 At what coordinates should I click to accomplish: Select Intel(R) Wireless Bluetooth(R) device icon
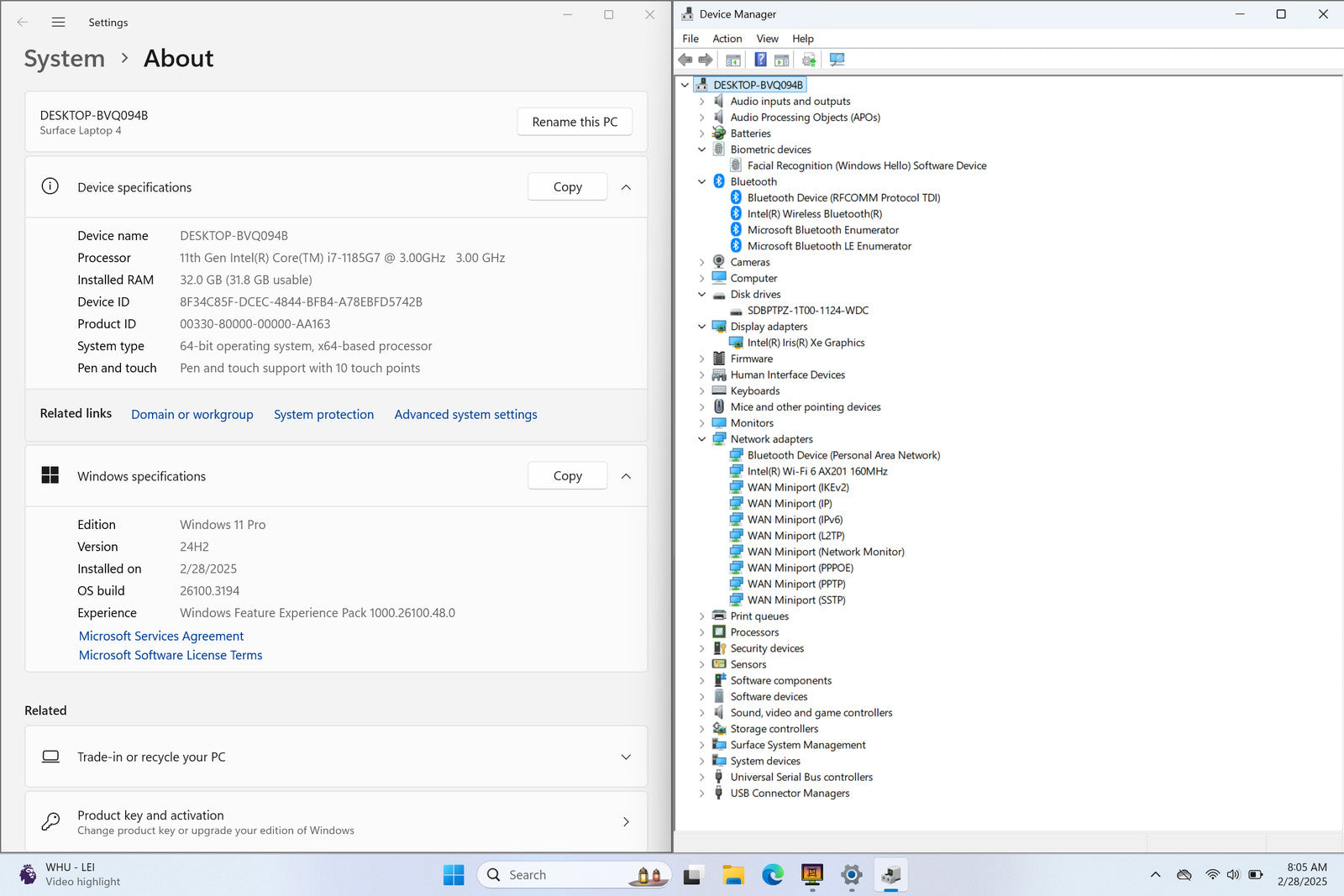tap(736, 213)
